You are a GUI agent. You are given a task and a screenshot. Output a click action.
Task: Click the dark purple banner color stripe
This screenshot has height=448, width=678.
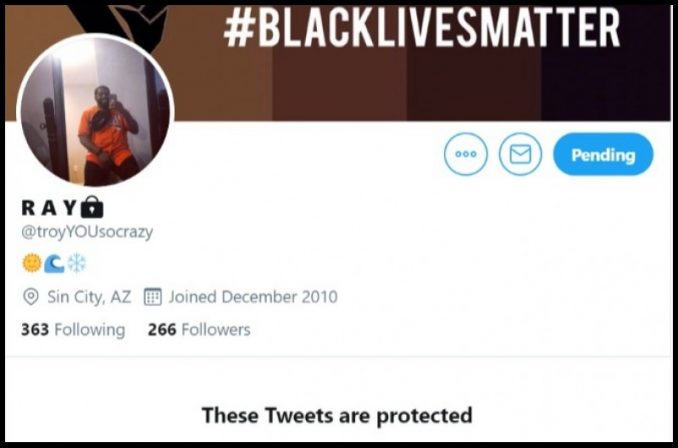tap(605, 84)
